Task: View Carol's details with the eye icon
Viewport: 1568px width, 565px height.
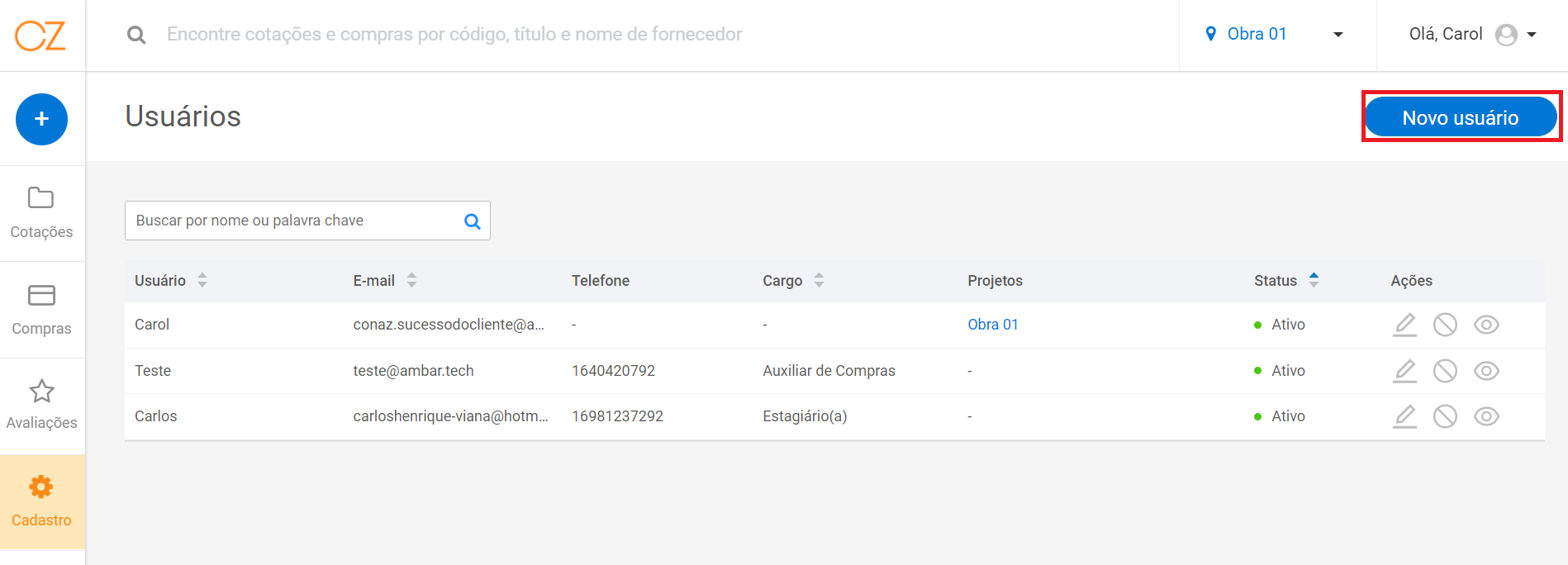Action: point(1486,325)
